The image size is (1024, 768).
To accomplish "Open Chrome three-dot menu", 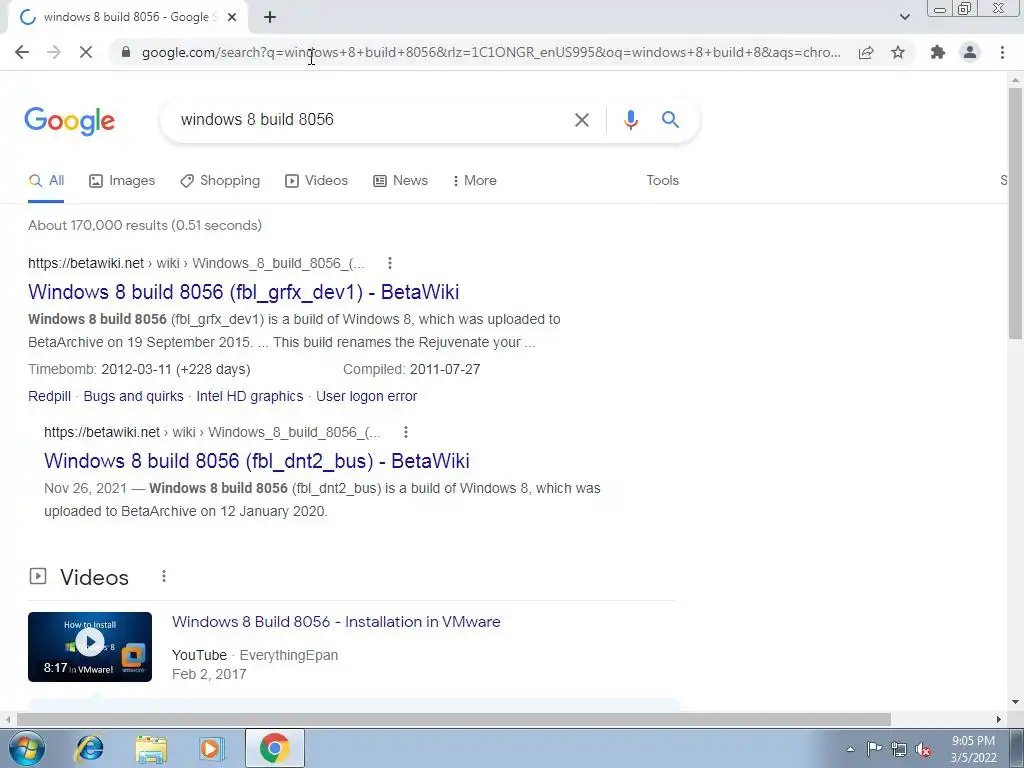I will pos(1002,52).
